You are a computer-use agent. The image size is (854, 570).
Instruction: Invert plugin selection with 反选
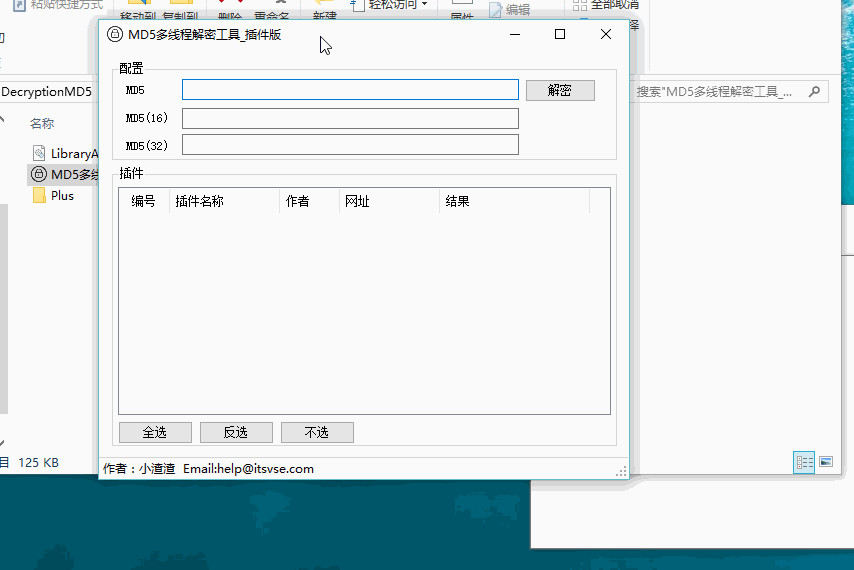pos(236,432)
